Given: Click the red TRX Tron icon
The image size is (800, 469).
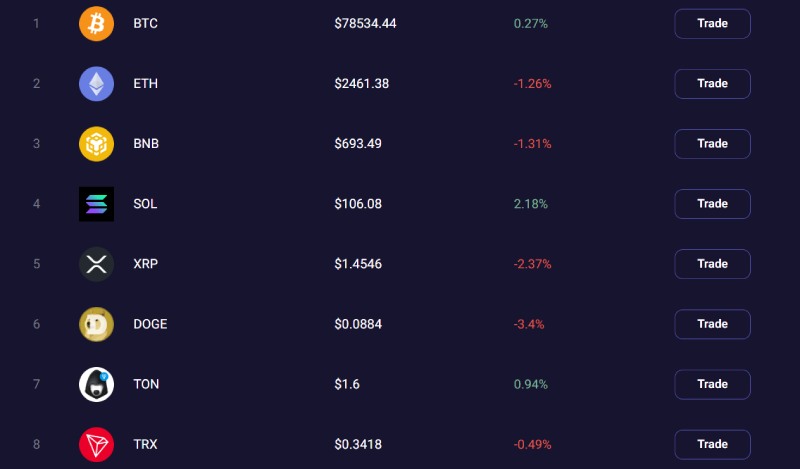Looking at the screenshot, I should click(96, 445).
